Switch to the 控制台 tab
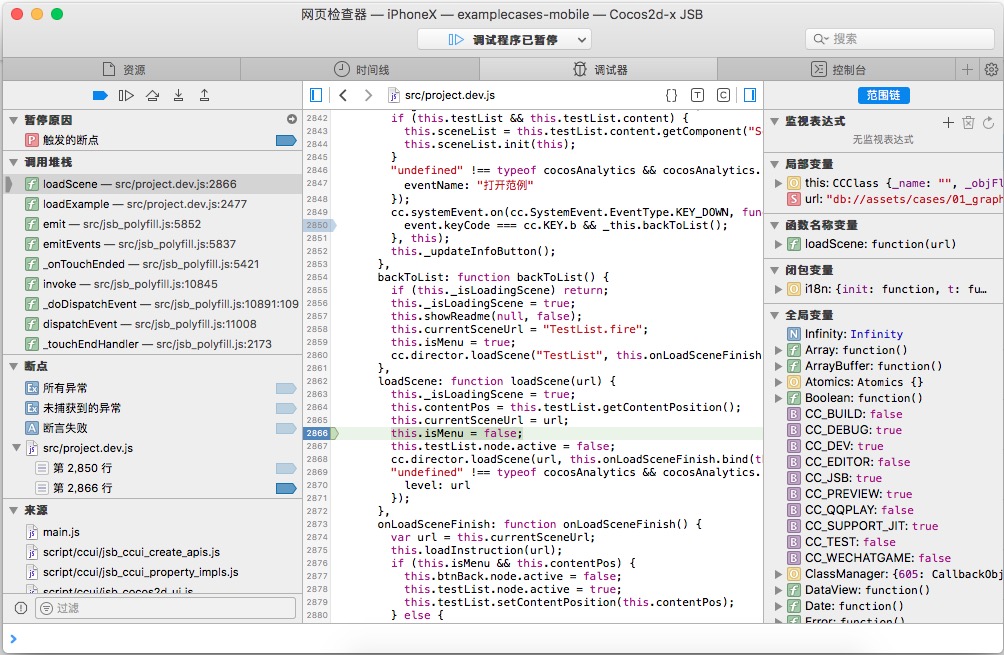 tap(837, 69)
